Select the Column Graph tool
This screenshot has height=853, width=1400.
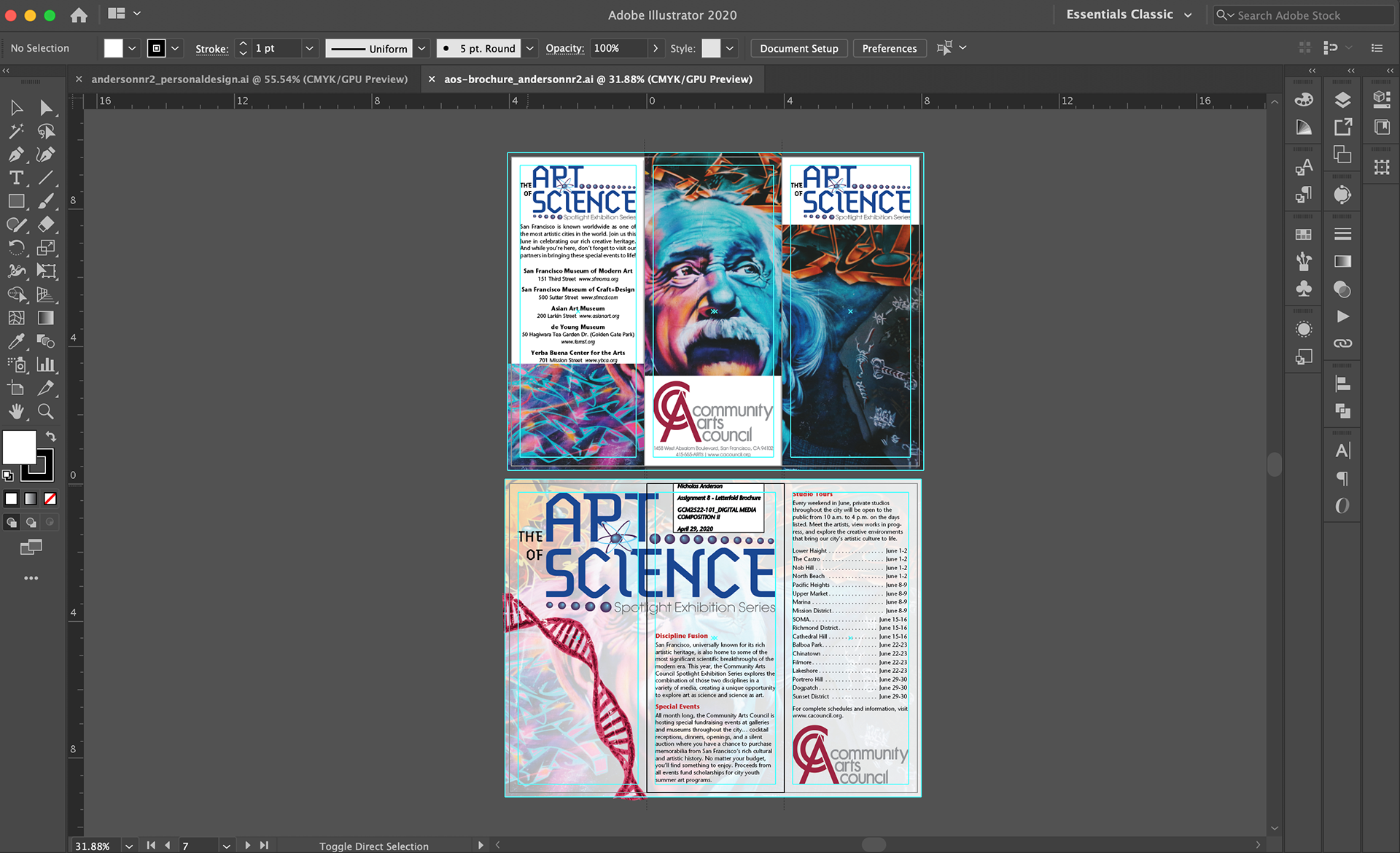(45, 365)
